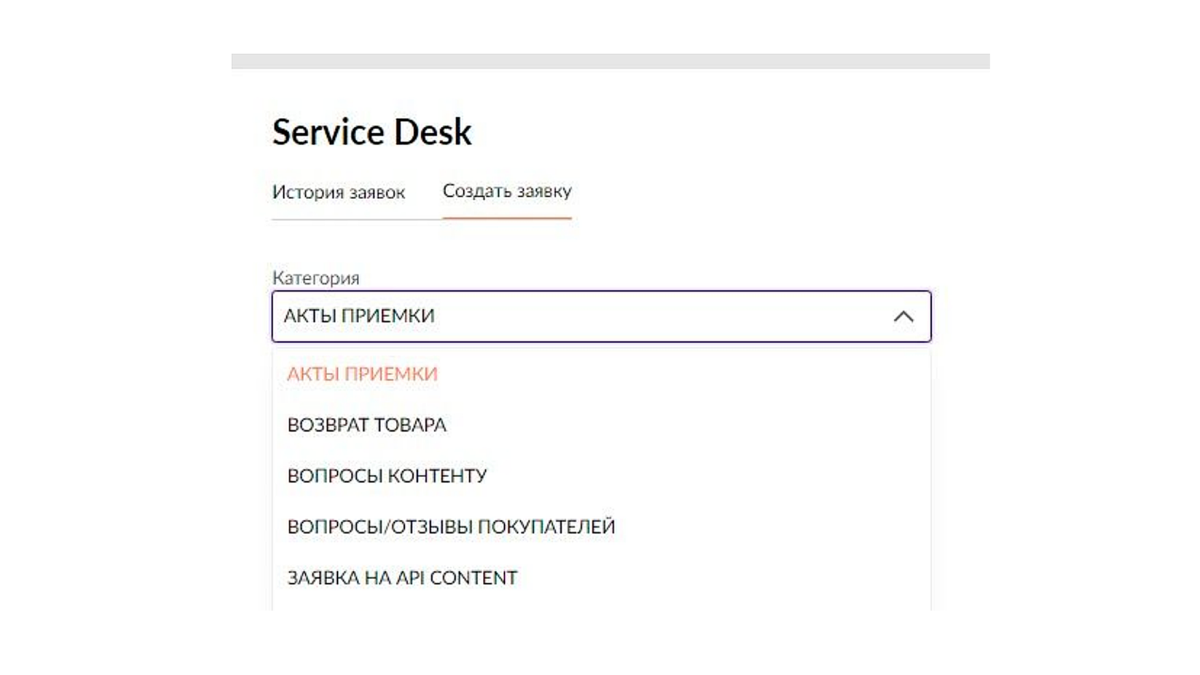Collapse the category list using the chevron arrow

[903, 317]
